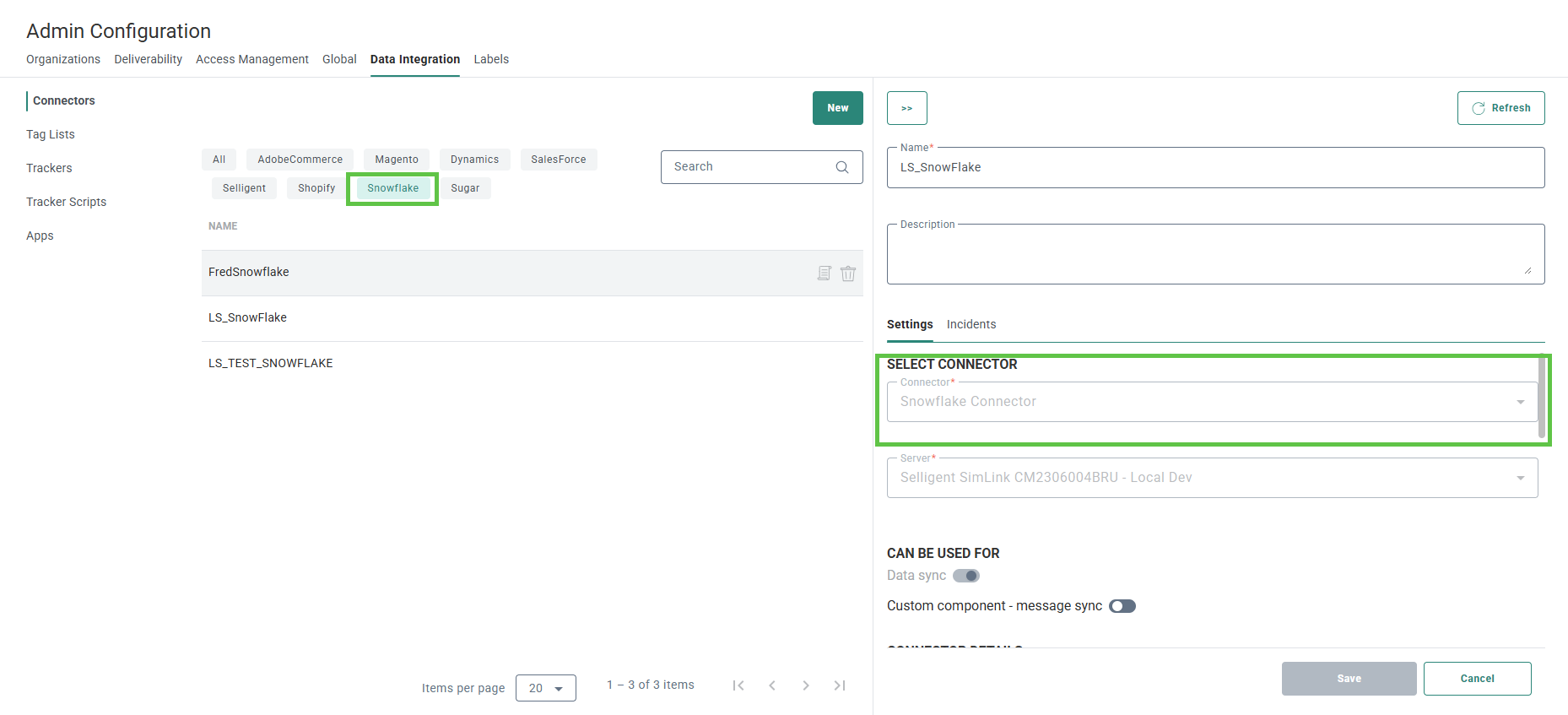Go to the first page of results

pos(738,685)
